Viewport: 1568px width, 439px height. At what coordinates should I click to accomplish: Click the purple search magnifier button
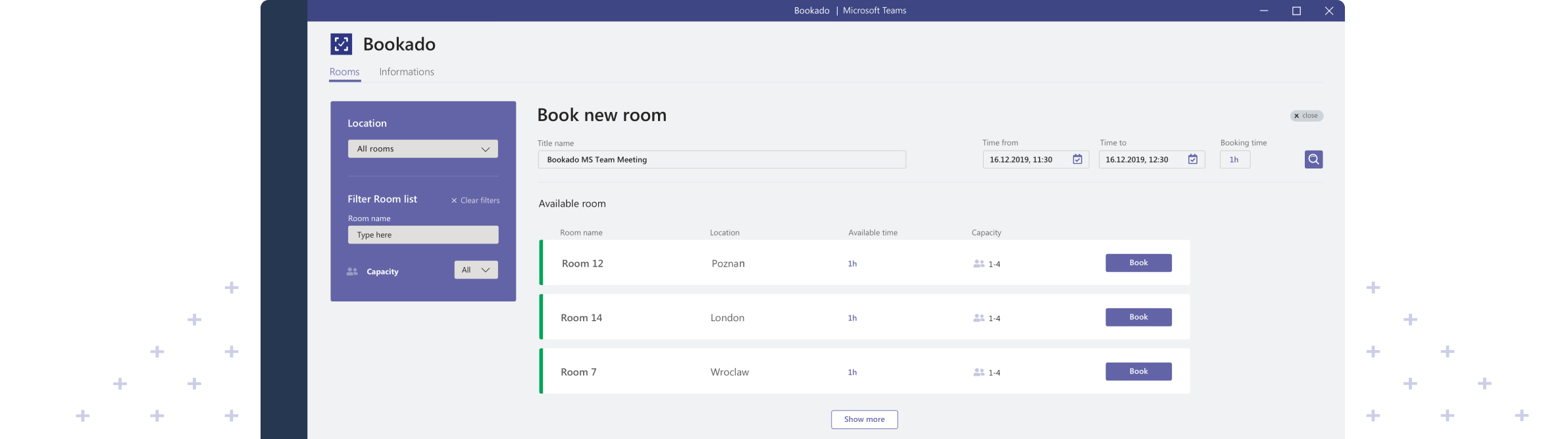coord(1313,159)
